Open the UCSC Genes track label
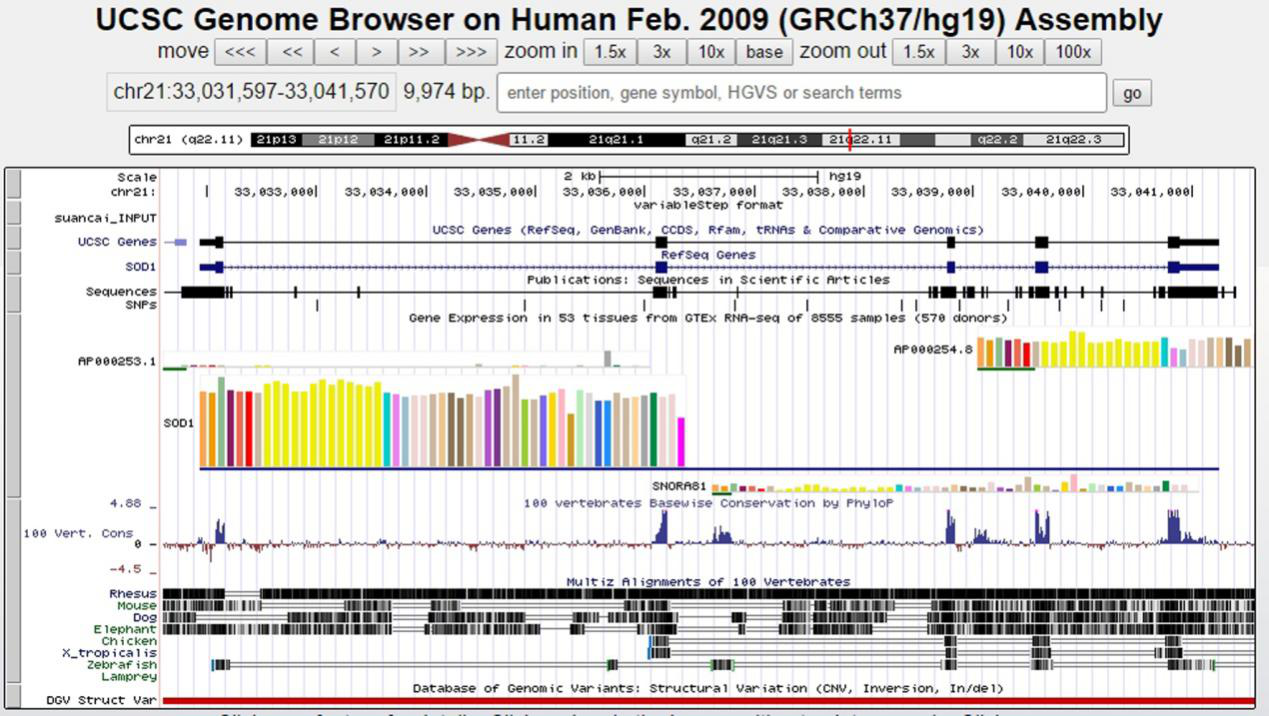Screen dimensions: 1269x716 point(117,242)
